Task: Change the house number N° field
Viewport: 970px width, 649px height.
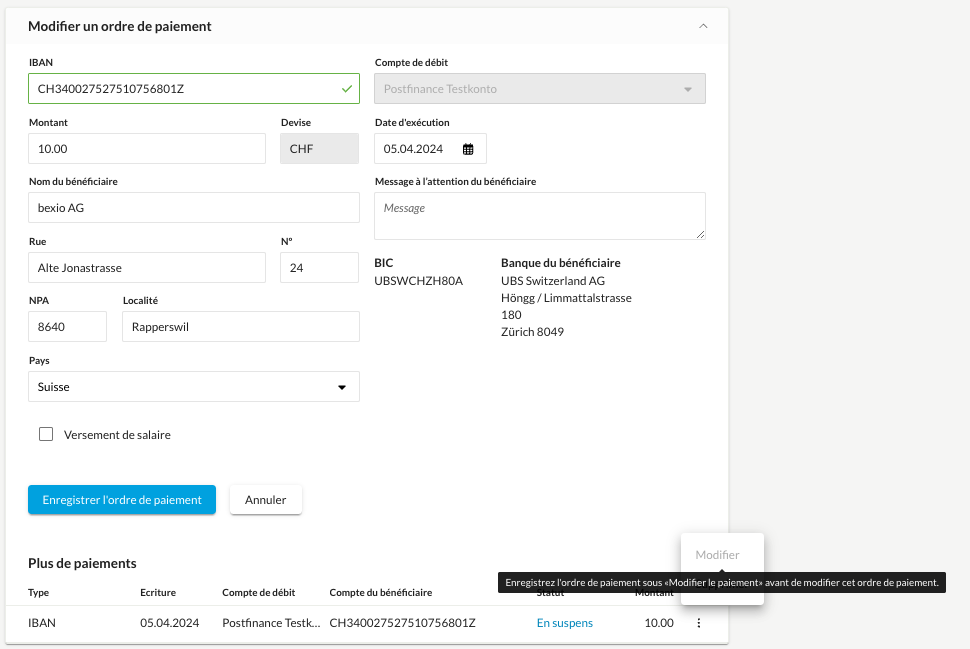Action: point(319,268)
